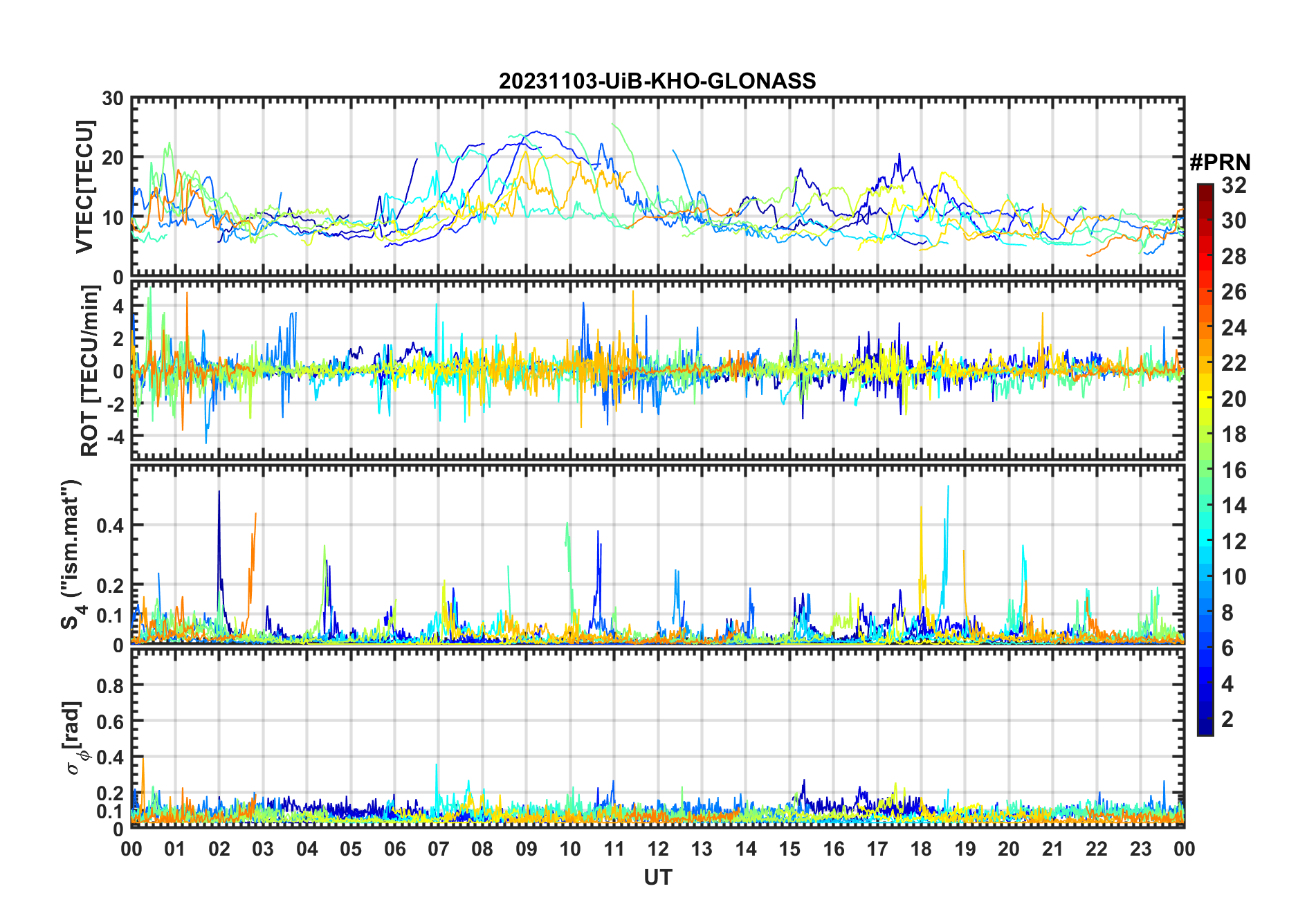Click sigma-phi axis tick label 0.6

pyautogui.click(x=109, y=721)
